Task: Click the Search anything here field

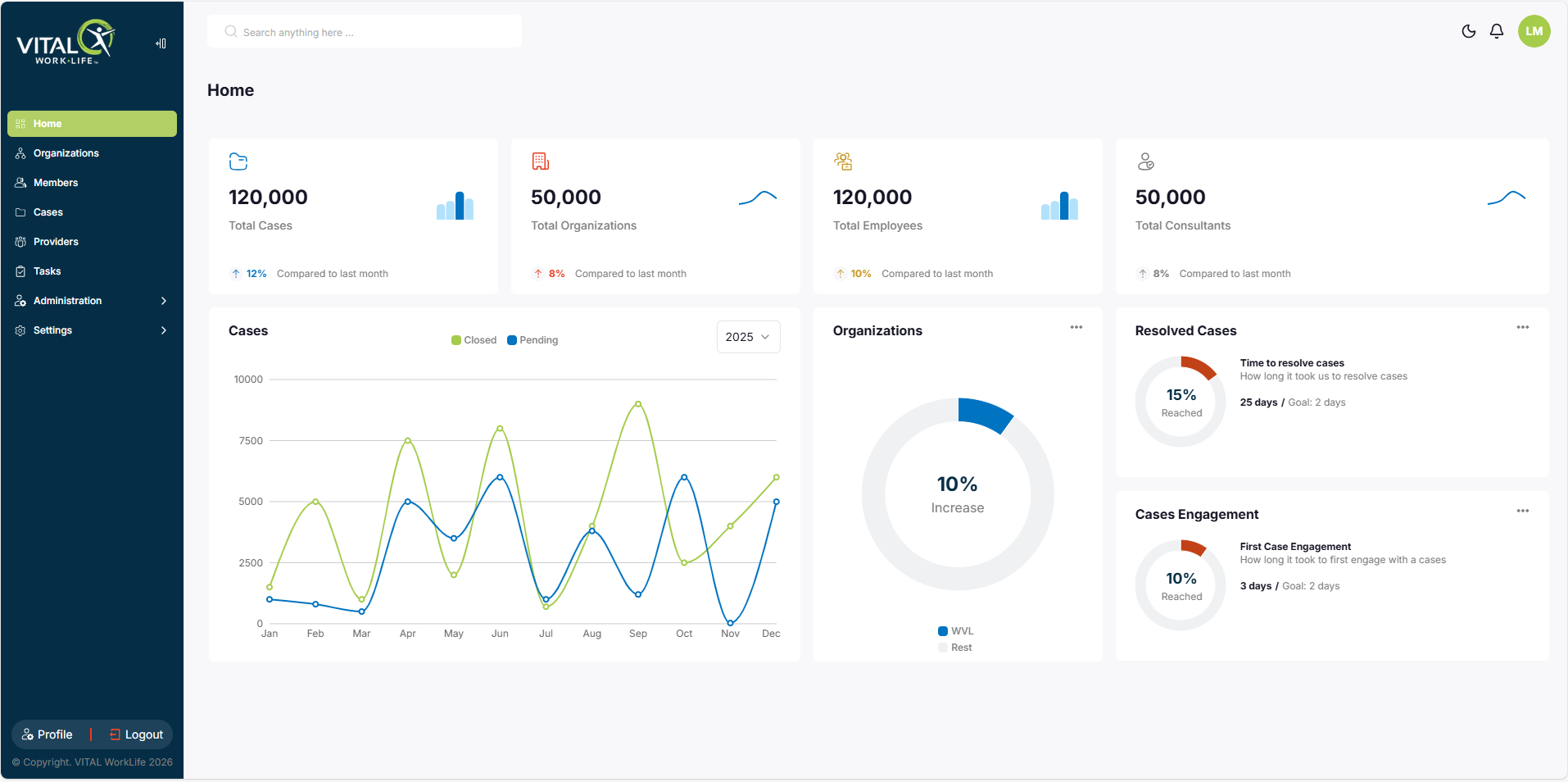Action: click(365, 32)
